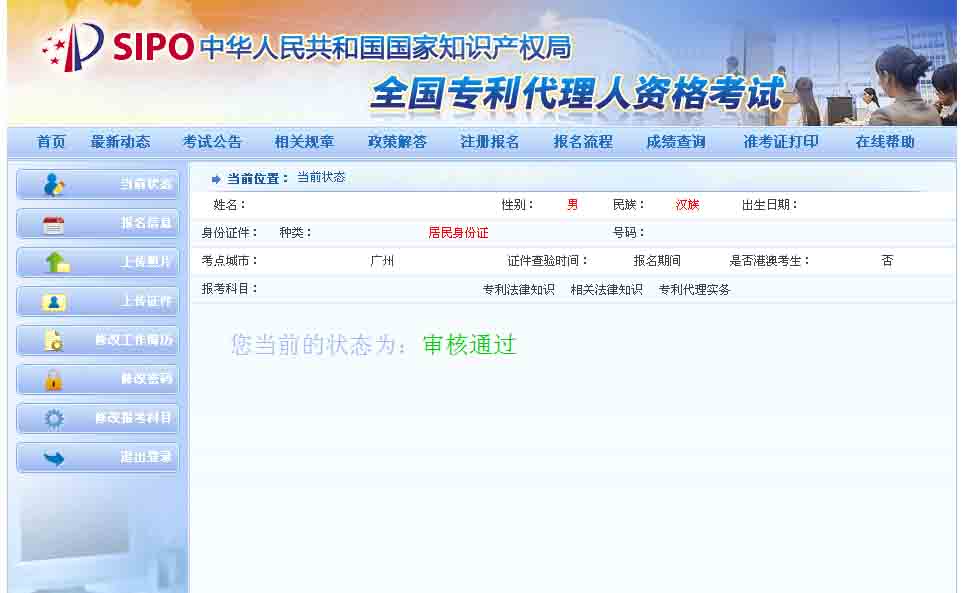
Task: Select 相关规章 from the top navigation
Action: 304,142
